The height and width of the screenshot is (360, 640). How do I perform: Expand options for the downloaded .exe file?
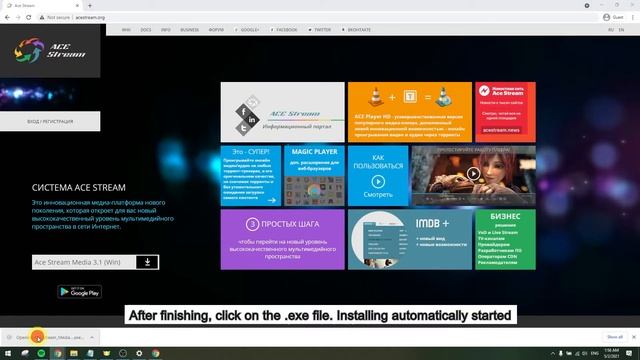click(92, 338)
